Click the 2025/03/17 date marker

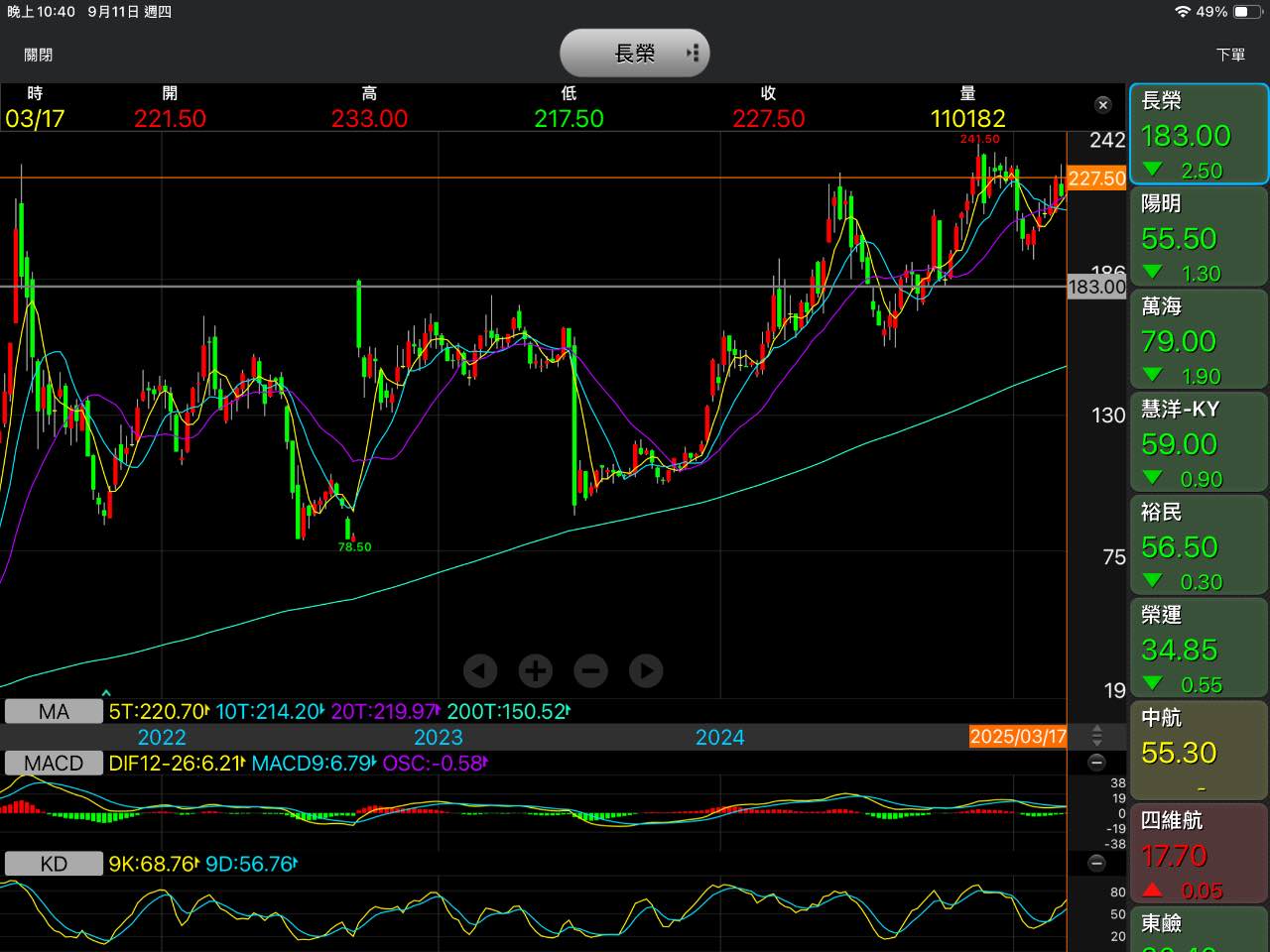coord(1018,737)
